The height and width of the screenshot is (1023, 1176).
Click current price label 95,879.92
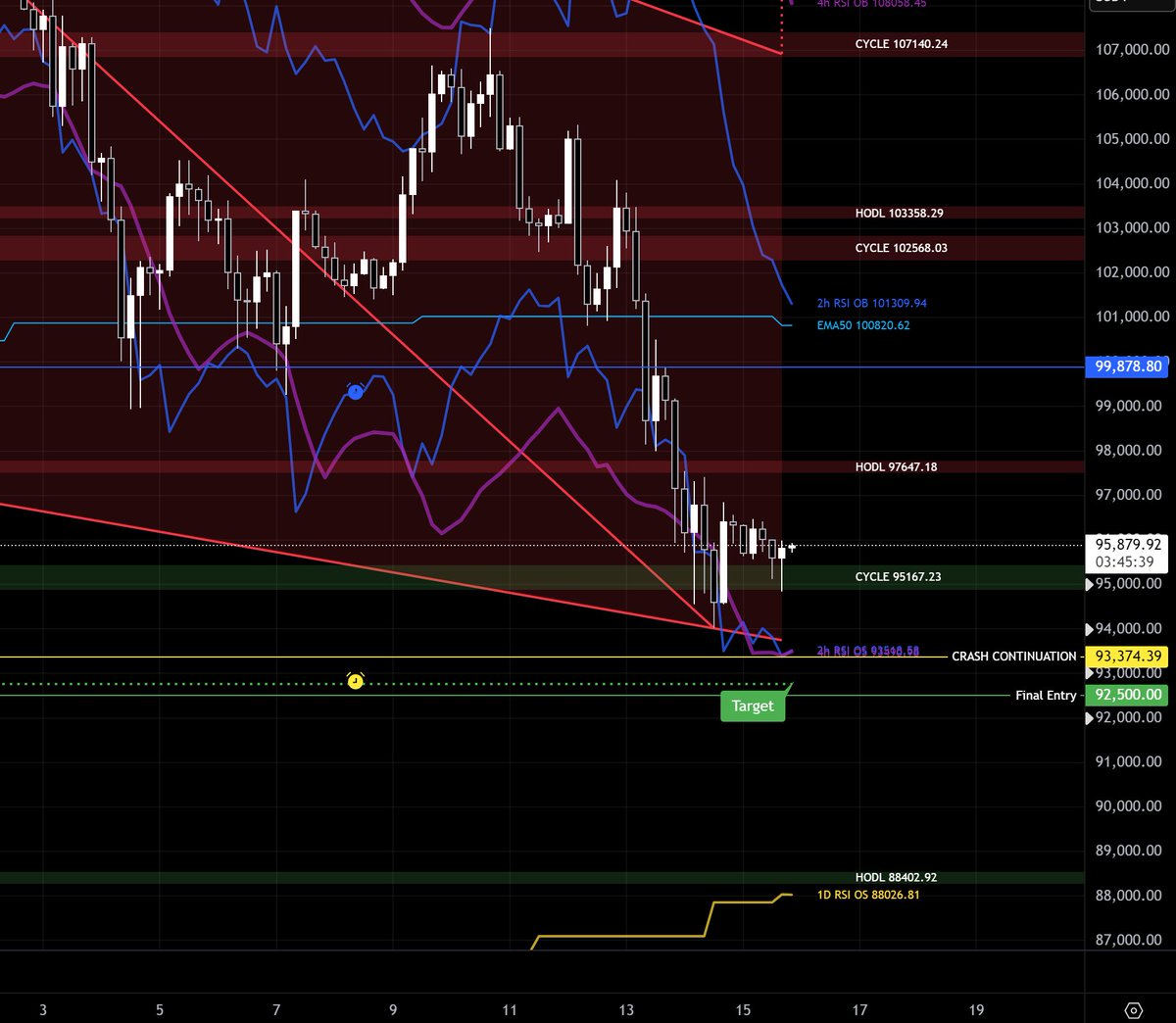click(x=1128, y=544)
